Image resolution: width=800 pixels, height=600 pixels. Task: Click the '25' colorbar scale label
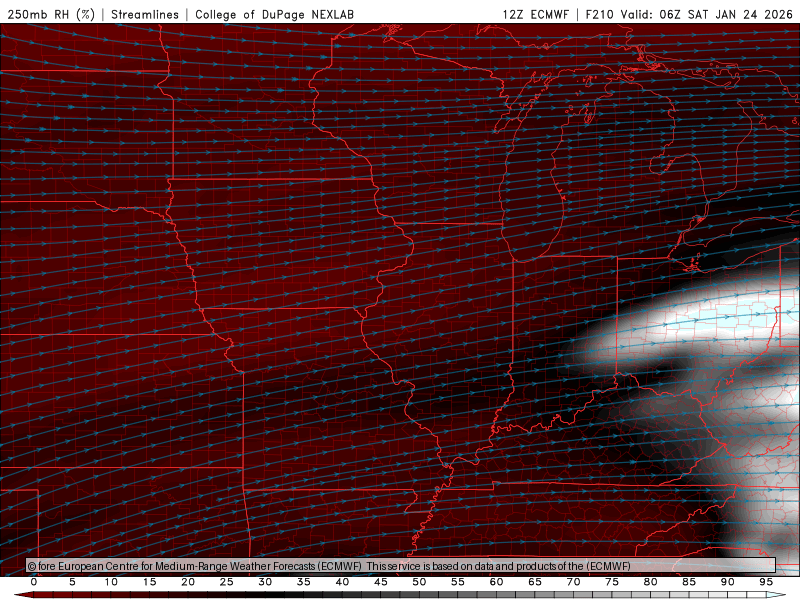coord(227,582)
